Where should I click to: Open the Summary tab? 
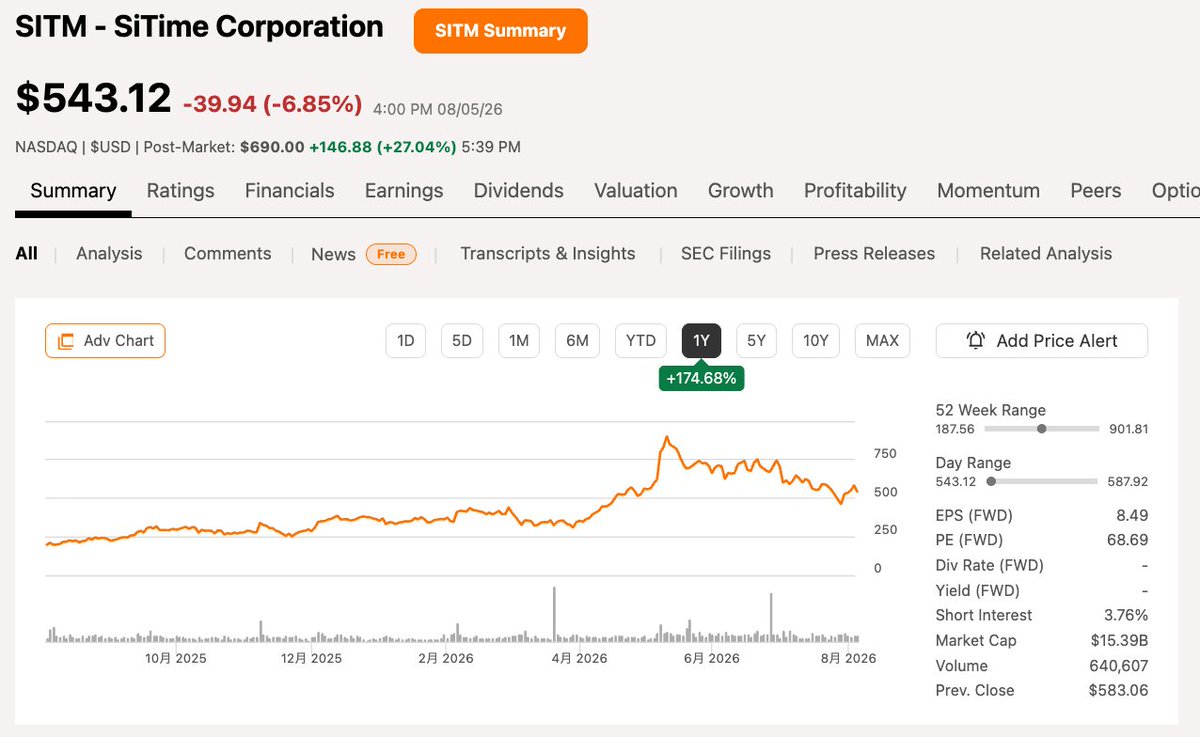point(73,191)
